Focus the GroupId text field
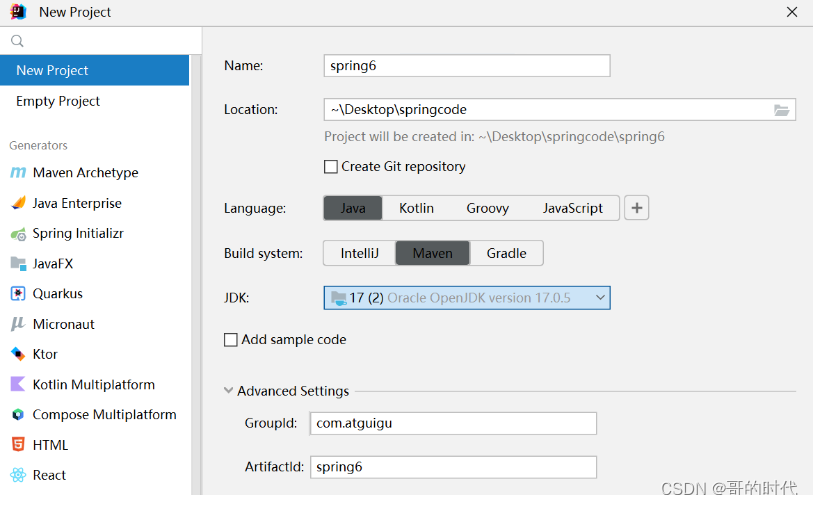Image resolution: width=813 pixels, height=507 pixels. 453,423
